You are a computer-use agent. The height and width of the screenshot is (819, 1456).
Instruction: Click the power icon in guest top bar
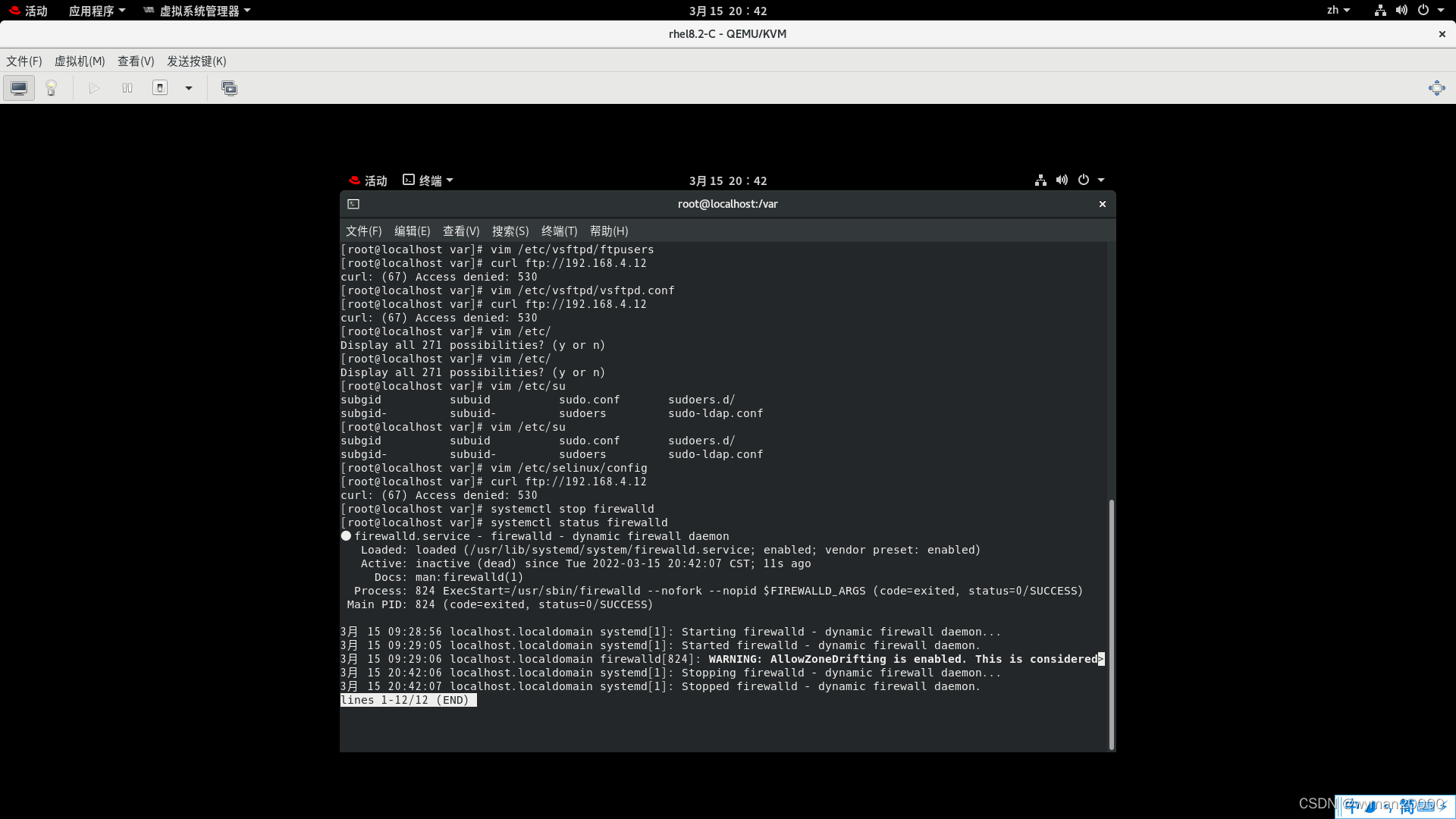coord(1083,180)
